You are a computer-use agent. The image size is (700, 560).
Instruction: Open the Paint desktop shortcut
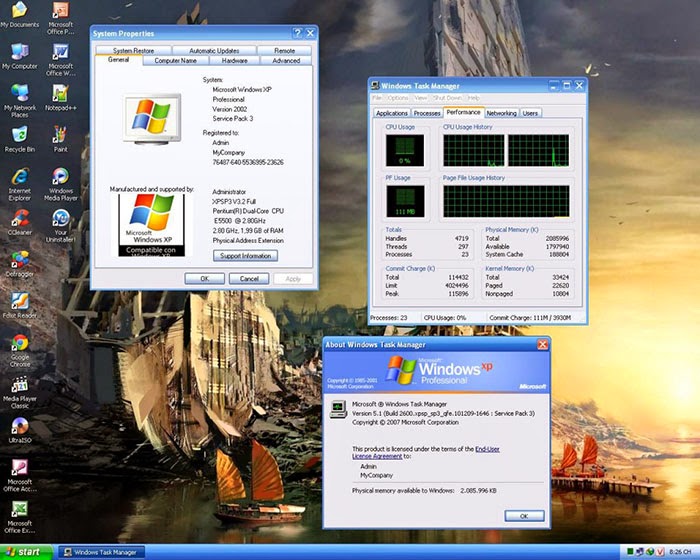(60, 135)
